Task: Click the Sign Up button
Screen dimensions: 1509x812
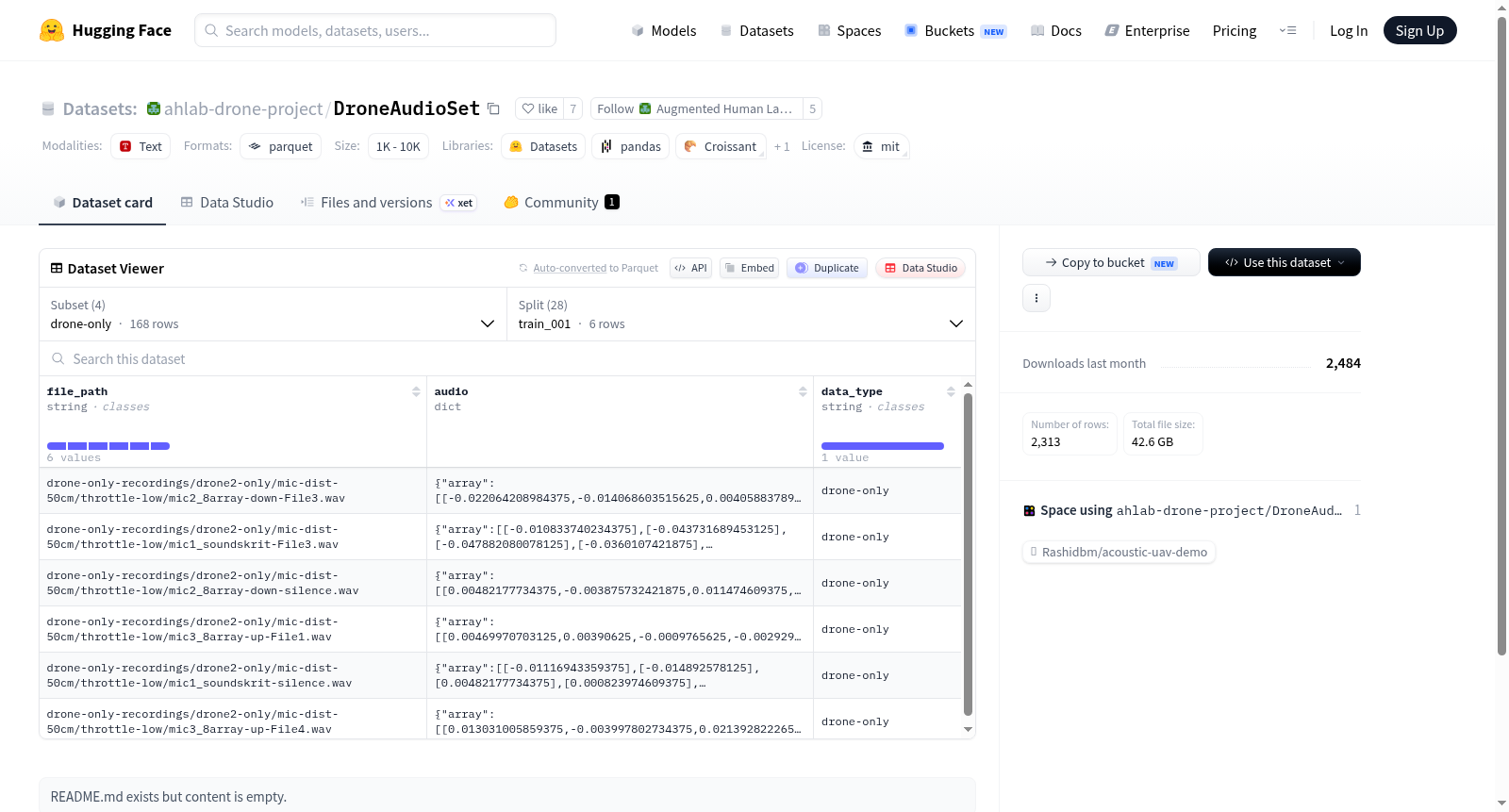Action: pyautogui.click(x=1419, y=30)
